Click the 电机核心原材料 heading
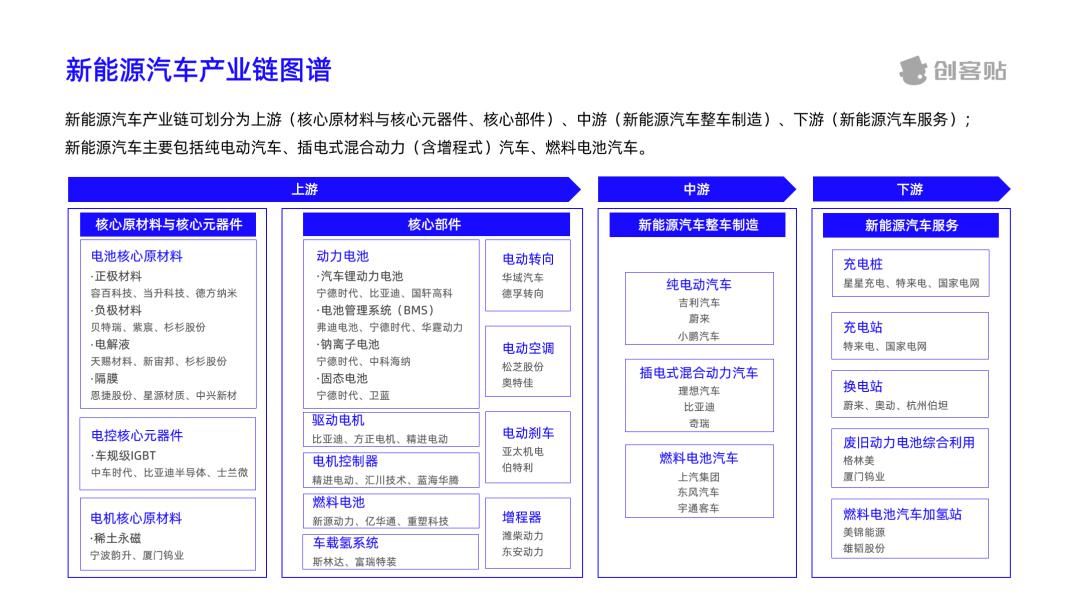The image size is (1080, 607). point(136,518)
